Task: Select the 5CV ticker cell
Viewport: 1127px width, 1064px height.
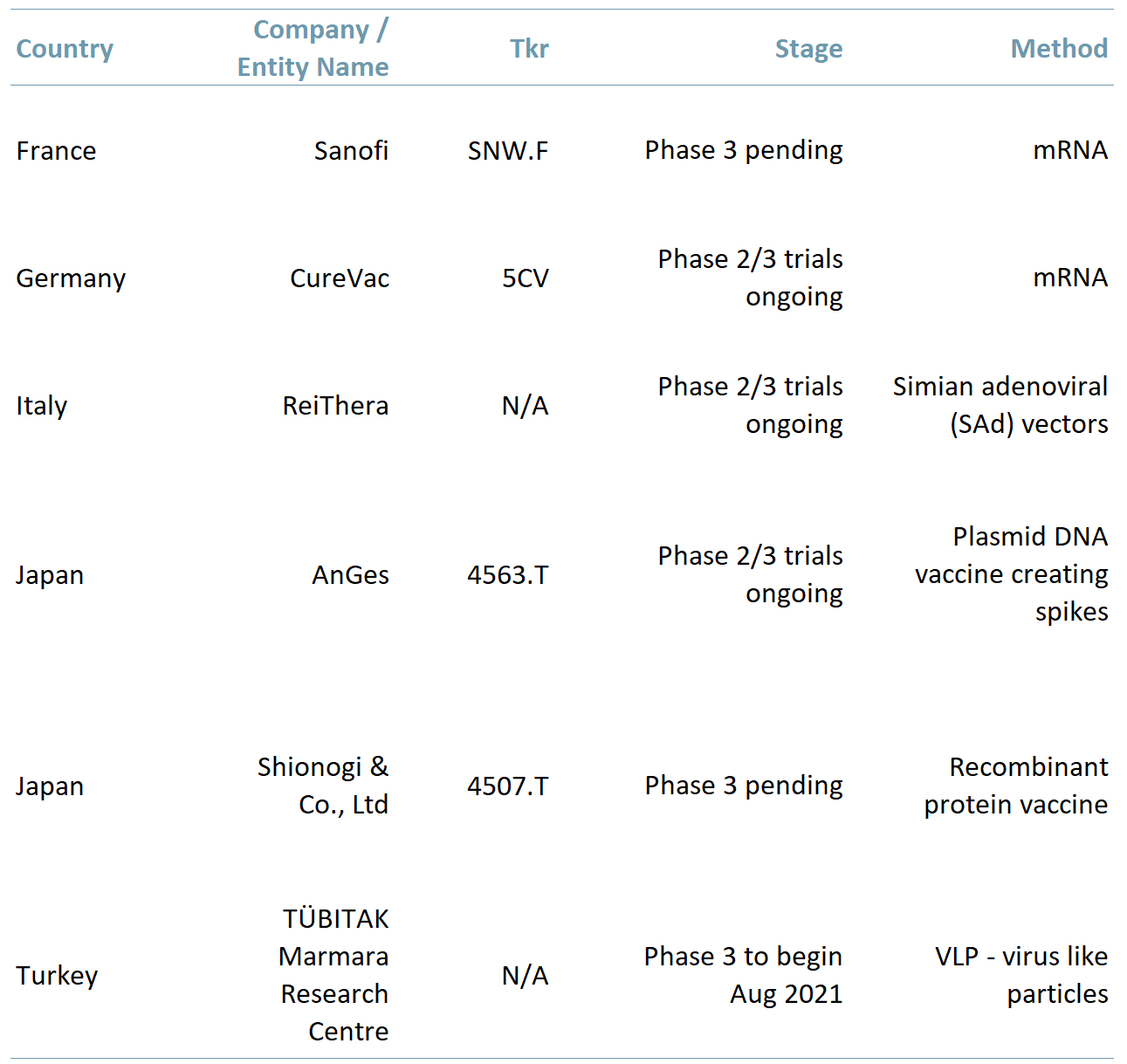Action: tap(526, 278)
